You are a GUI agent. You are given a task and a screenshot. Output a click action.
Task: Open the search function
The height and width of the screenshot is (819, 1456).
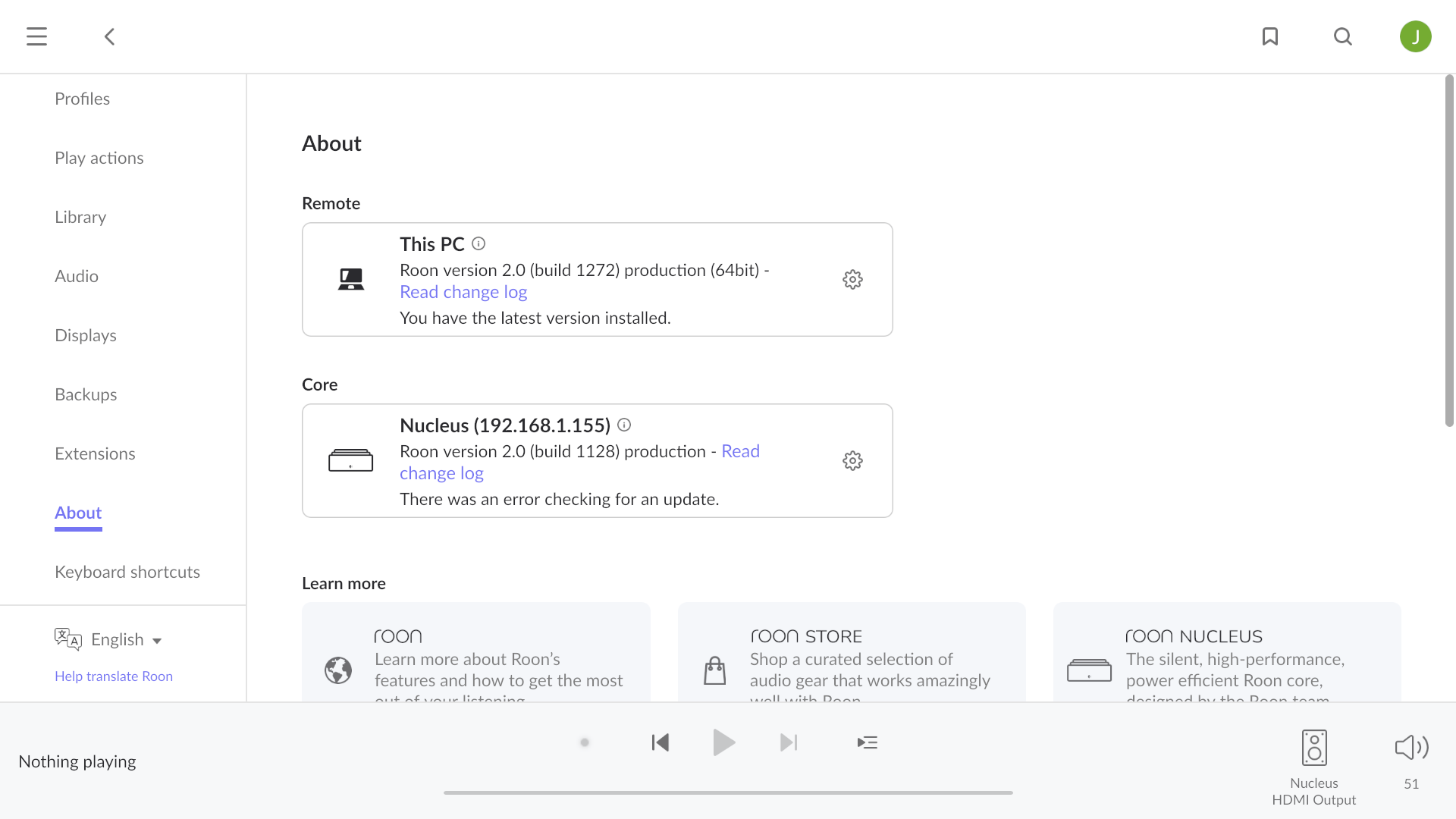[x=1343, y=36]
